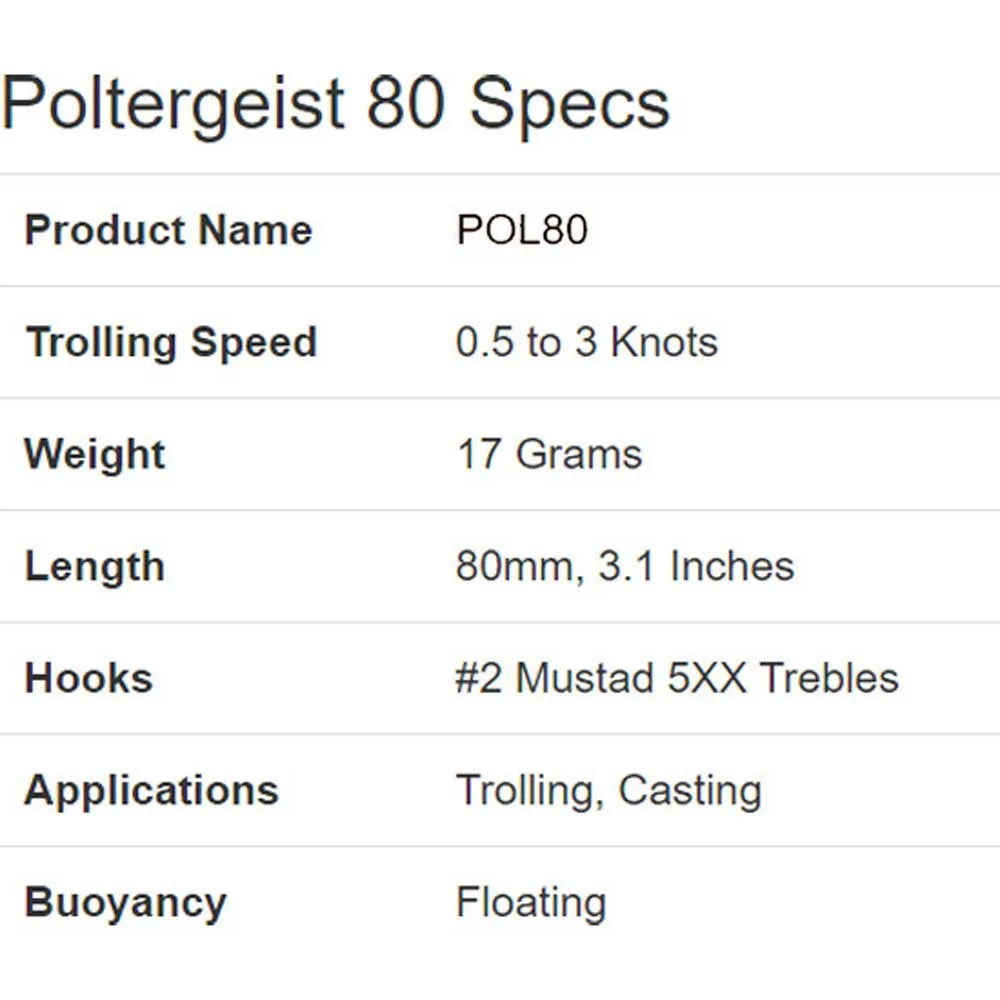1000x1000 pixels.
Task: Click the 0.5 to 3 Knots value
Action: 587,342
